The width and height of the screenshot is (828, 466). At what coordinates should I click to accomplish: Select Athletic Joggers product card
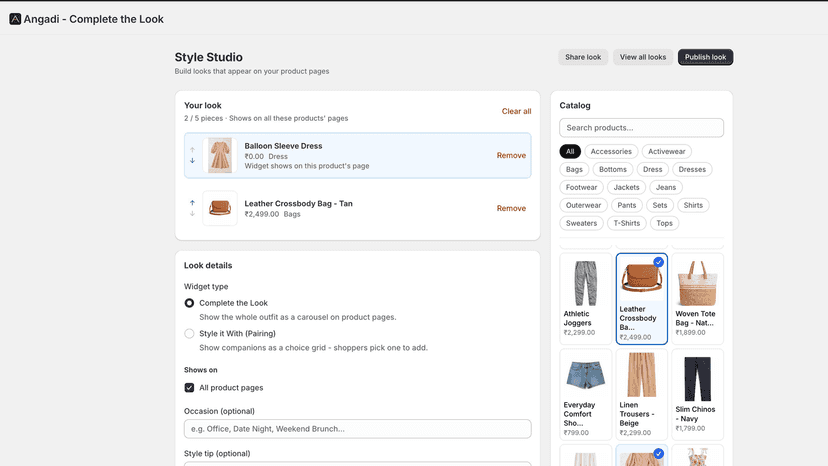coord(585,299)
